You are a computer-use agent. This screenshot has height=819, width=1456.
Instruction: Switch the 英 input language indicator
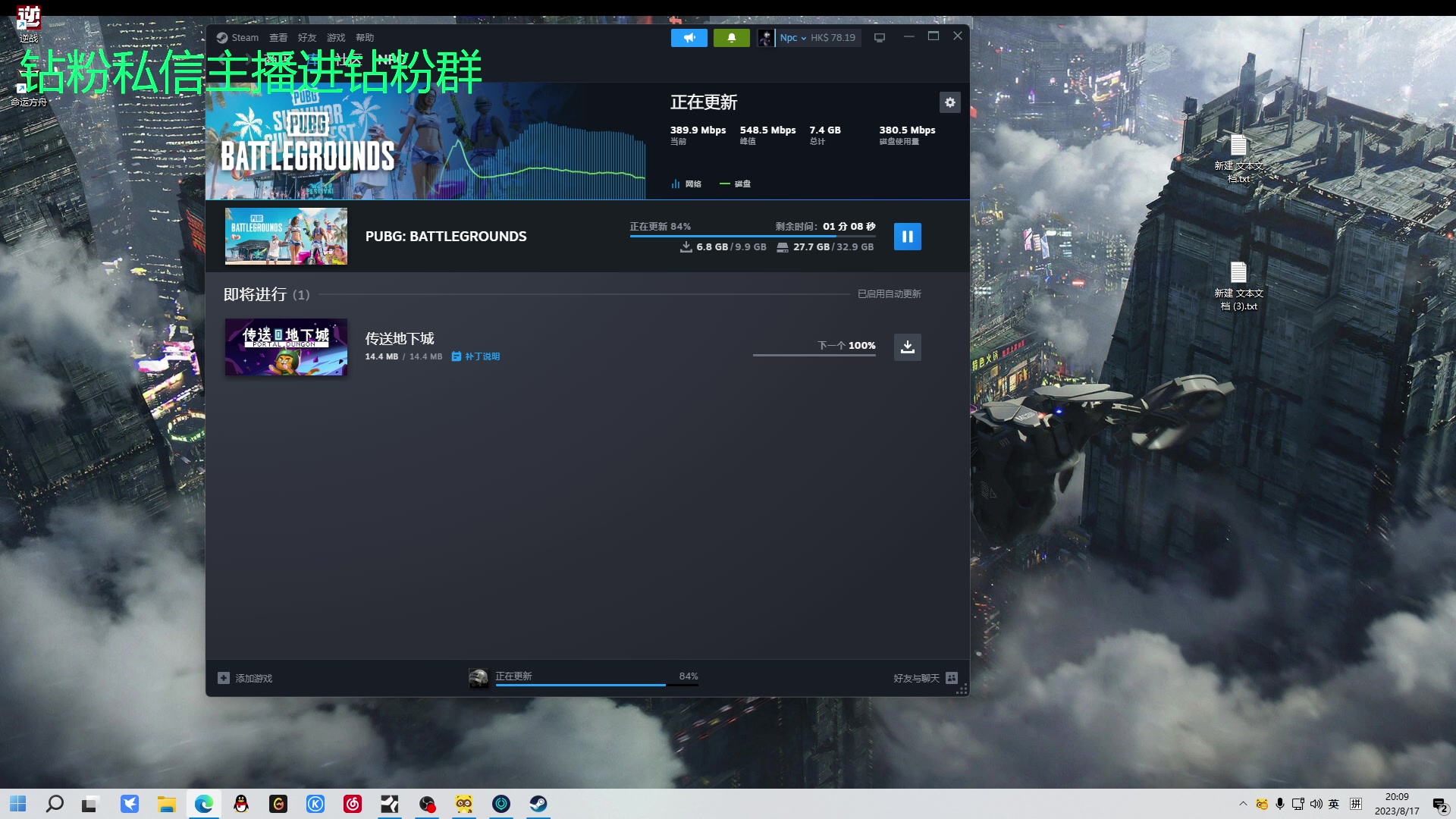[x=1334, y=804]
